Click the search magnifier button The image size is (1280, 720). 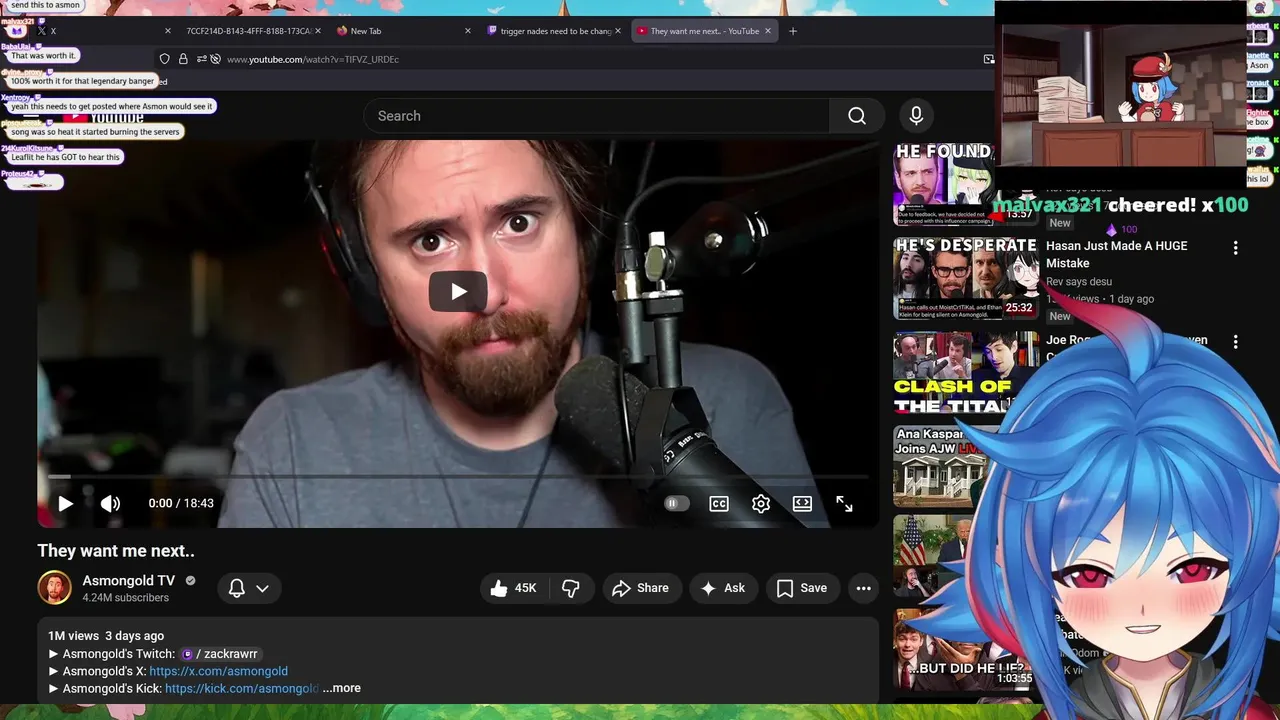coord(857,116)
